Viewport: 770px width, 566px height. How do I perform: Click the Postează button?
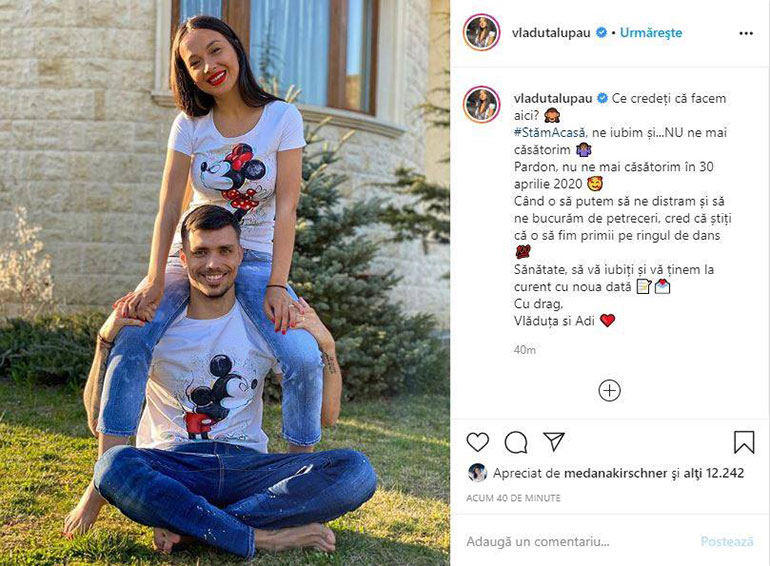pos(727,541)
